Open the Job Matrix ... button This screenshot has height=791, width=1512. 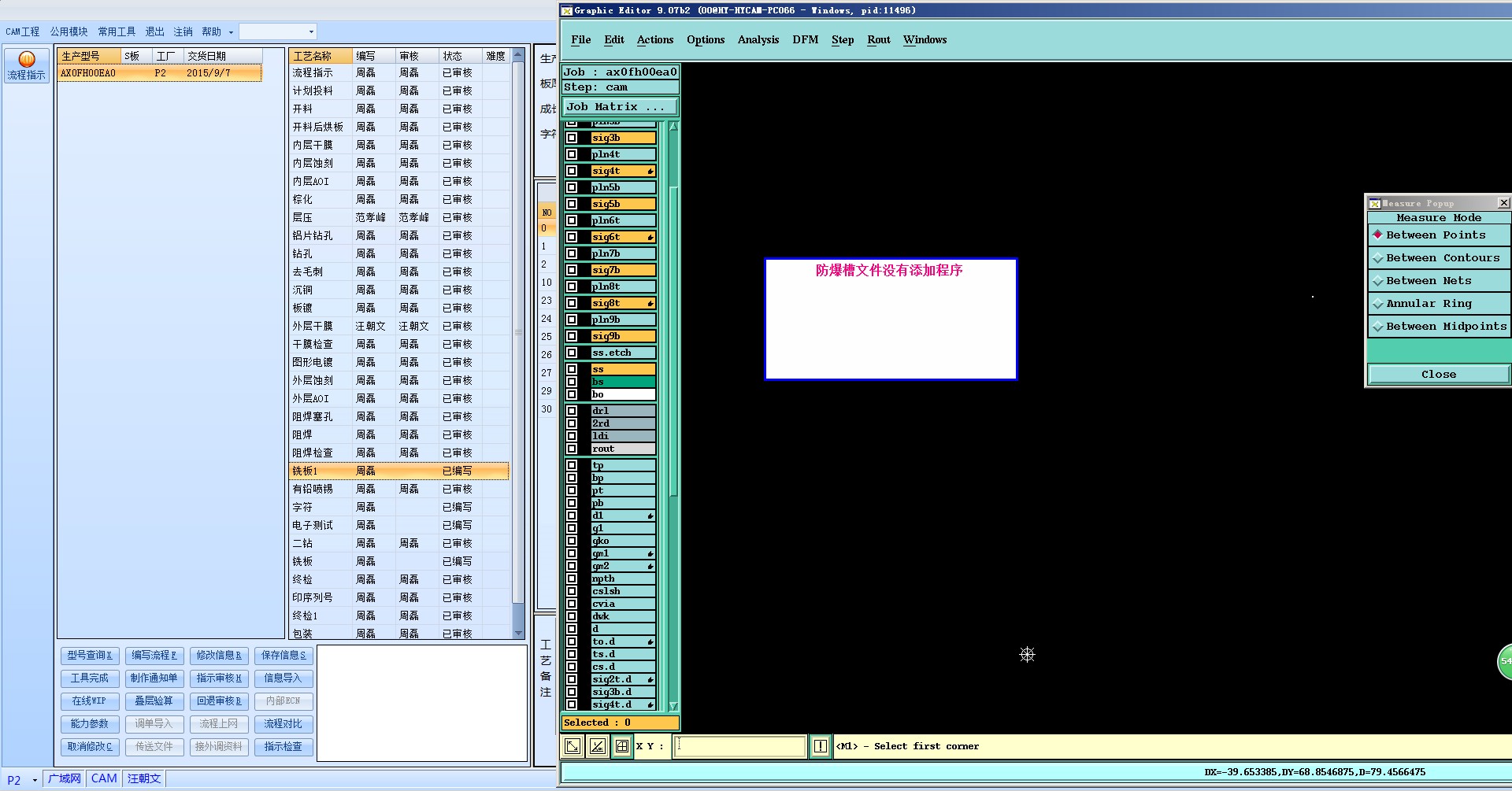click(620, 107)
